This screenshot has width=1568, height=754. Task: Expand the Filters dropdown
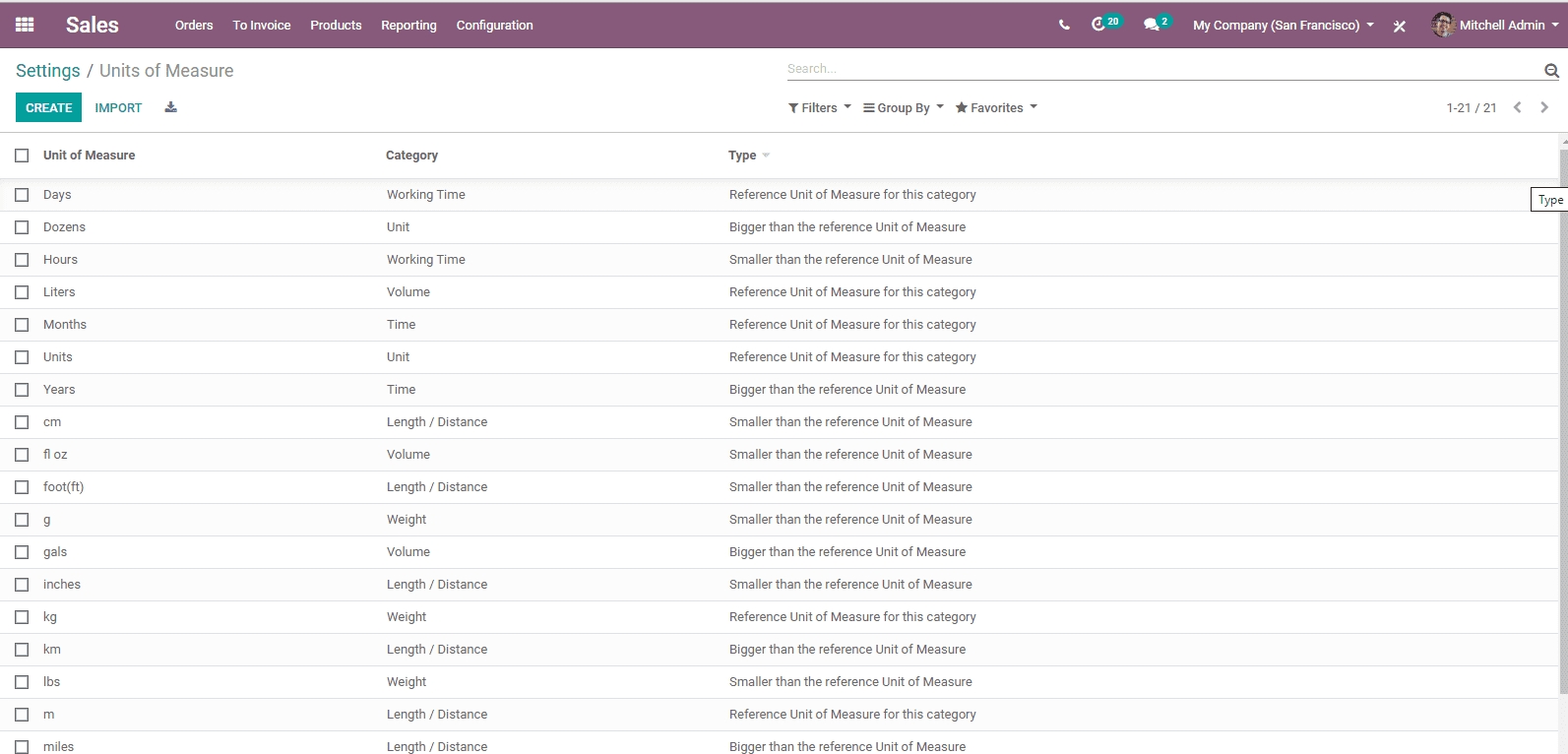click(x=819, y=108)
